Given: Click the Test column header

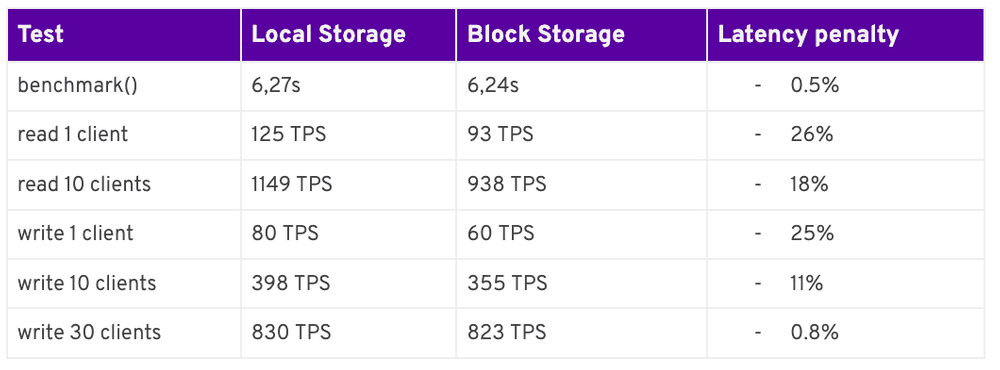Looking at the screenshot, I should point(41,34).
